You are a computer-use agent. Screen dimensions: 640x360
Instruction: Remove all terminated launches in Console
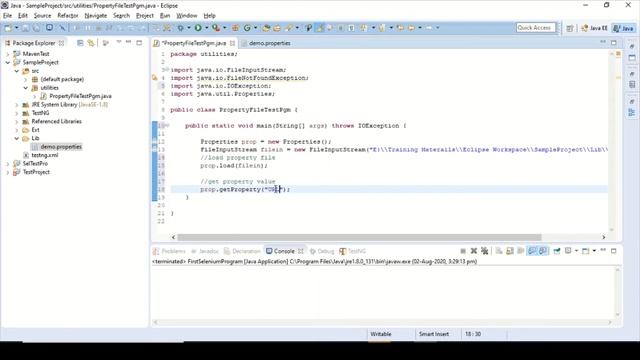(x=484, y=251)
